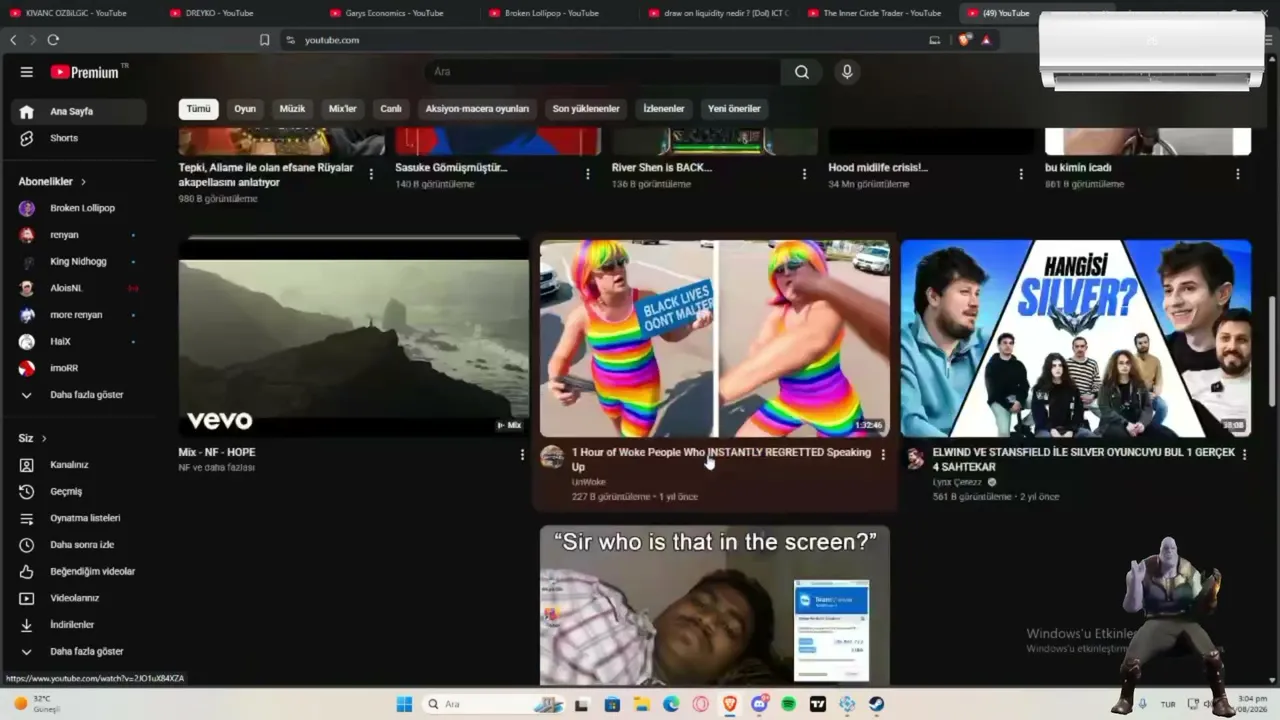The height and width of the screenshot is (720, 1280).
Task: Open Geçmiş history in the sidebar
Action: 79,492
